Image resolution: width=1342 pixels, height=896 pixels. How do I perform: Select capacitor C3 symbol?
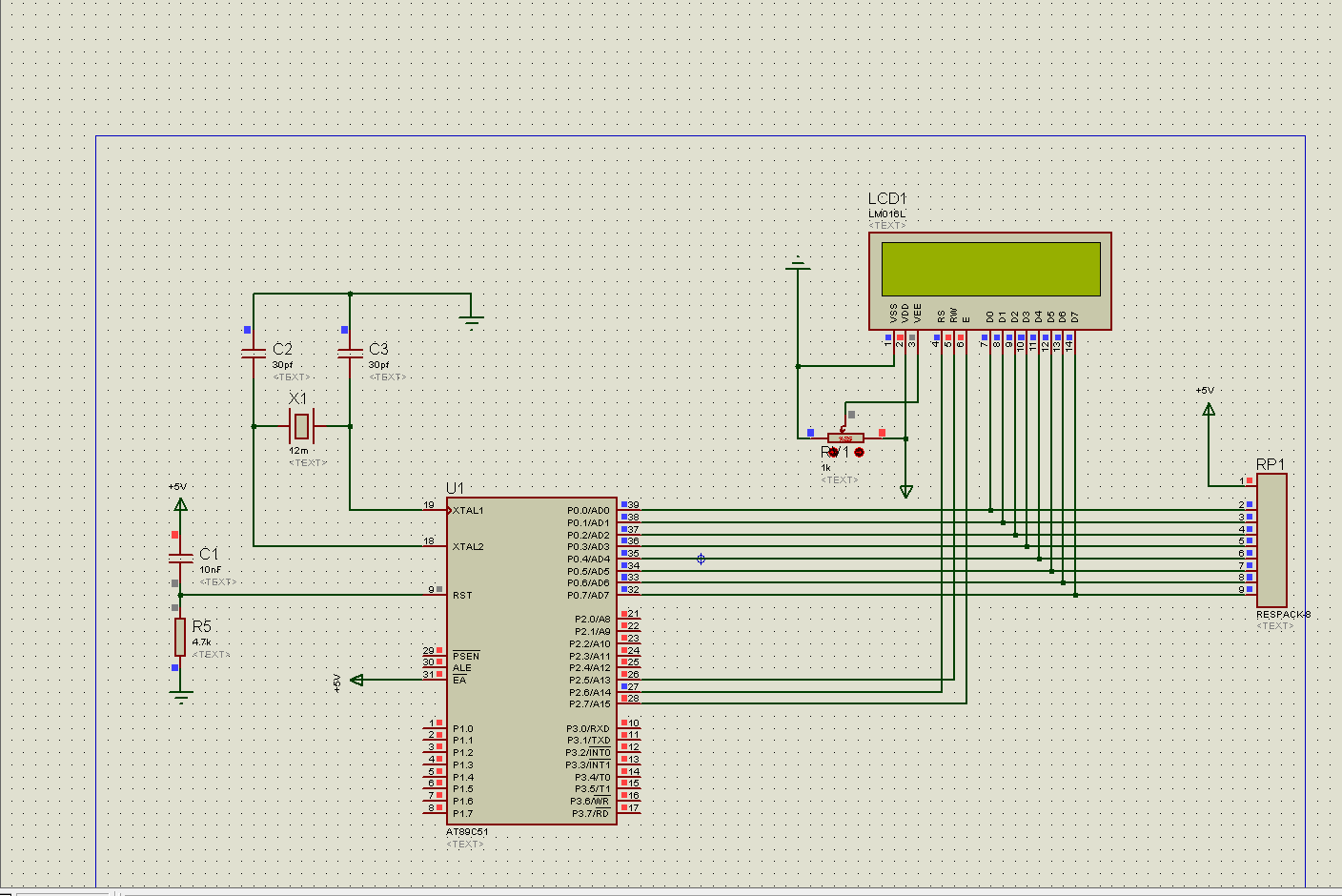[350, 354]
